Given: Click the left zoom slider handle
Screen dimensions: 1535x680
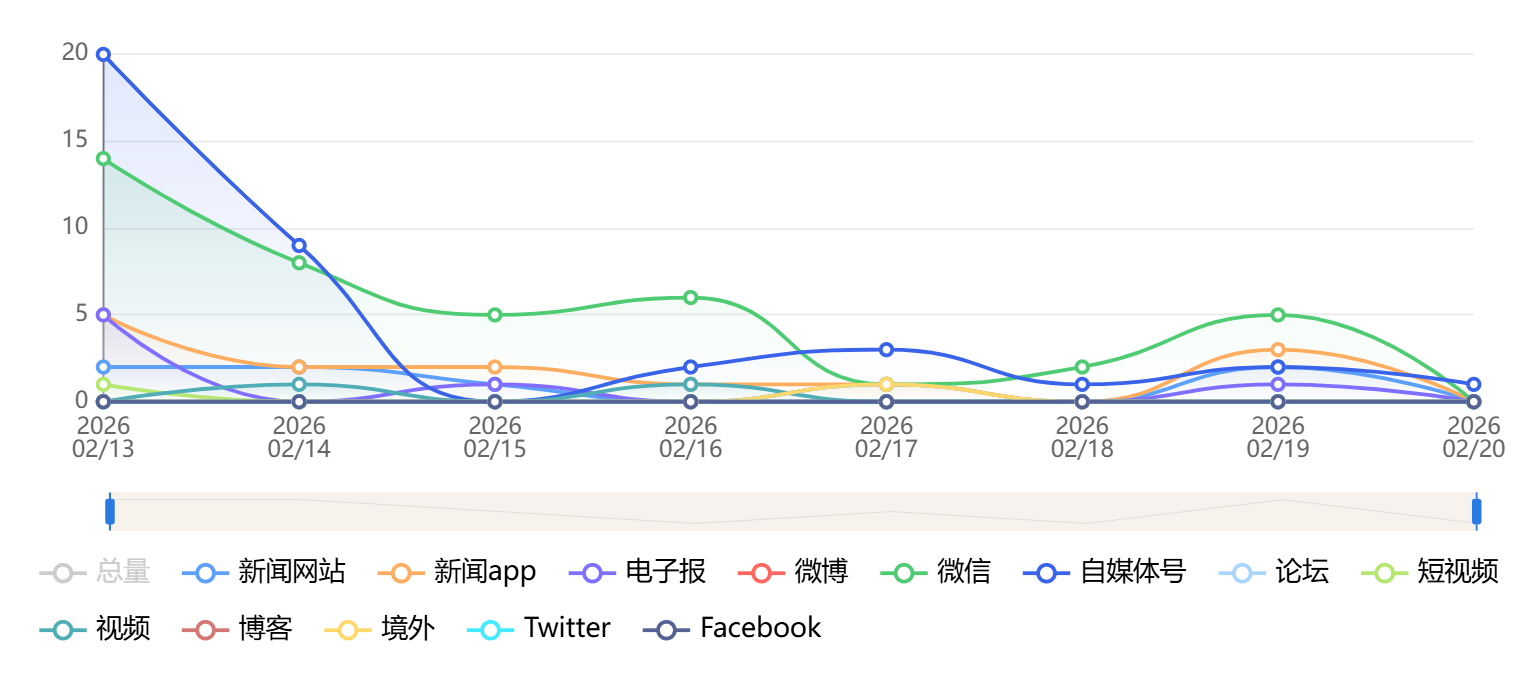Looking at the screenshot, I should pyautogui.click(x=110, y=511).
